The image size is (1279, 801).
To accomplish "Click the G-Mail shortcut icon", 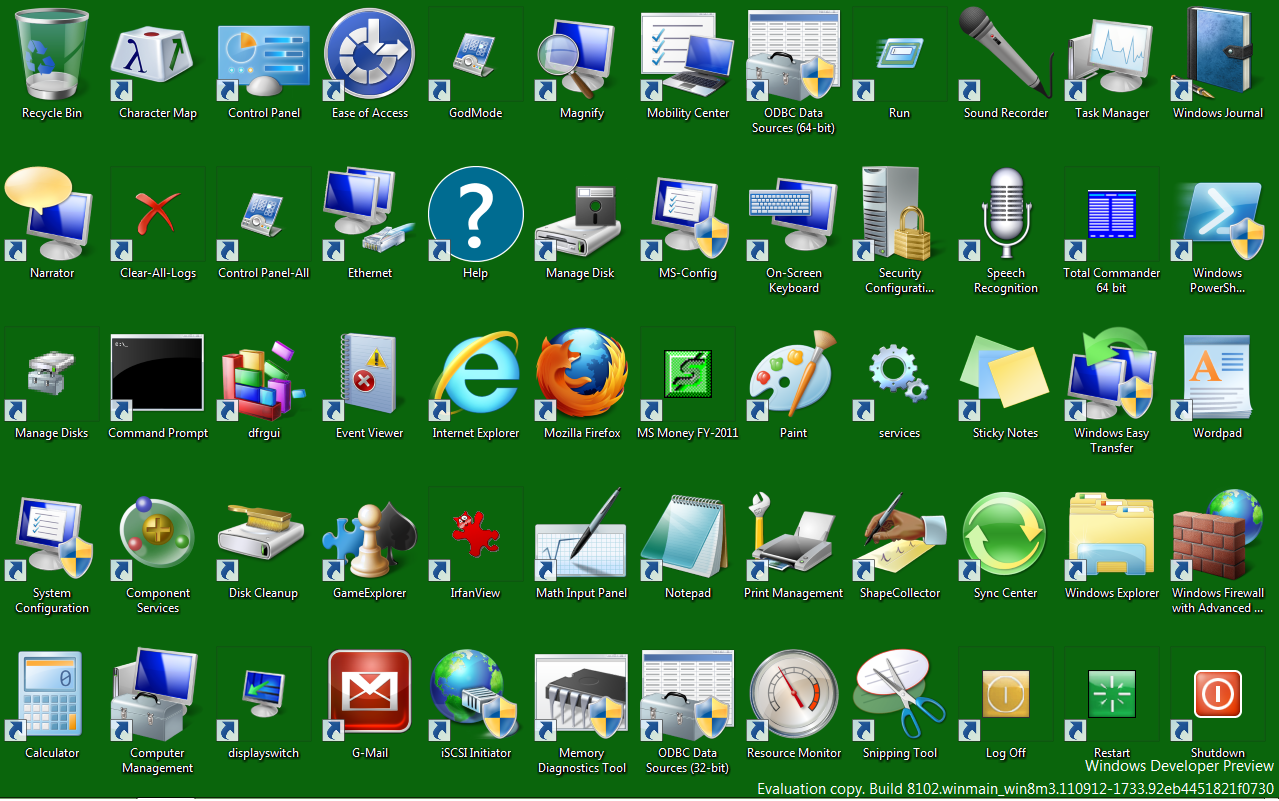I will [370, 694].
